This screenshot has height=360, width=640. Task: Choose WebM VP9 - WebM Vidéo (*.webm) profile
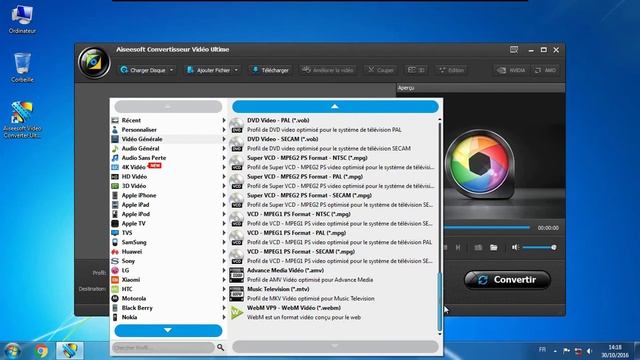(332, 313)
